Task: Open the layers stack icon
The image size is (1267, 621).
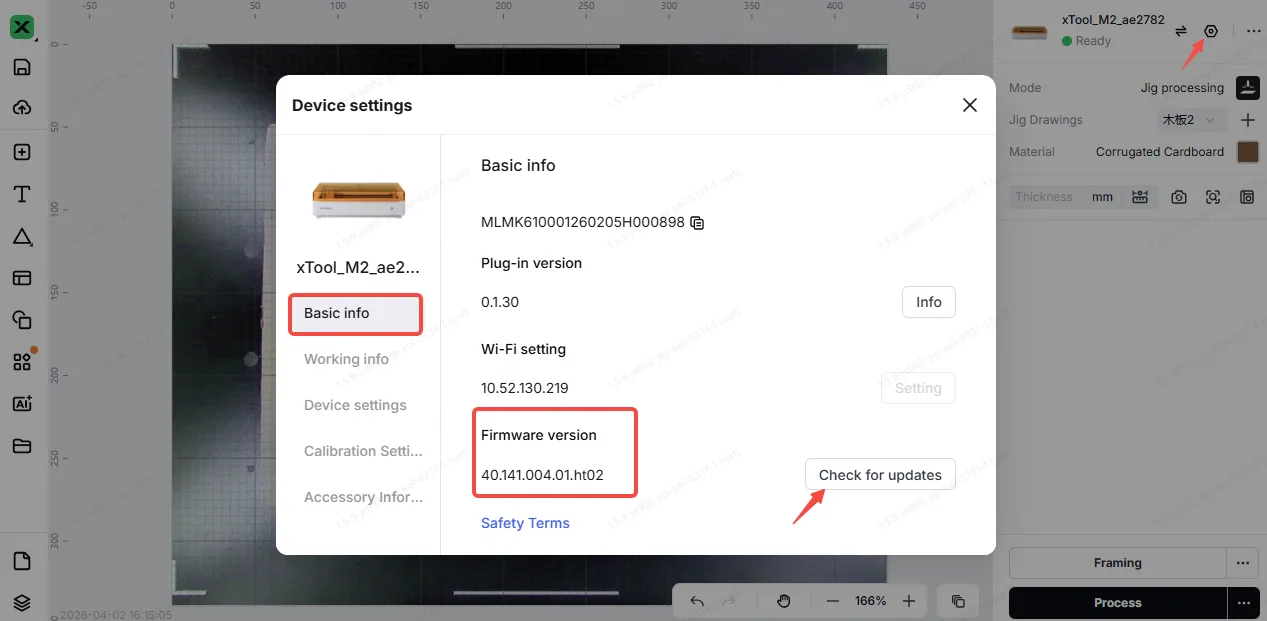Action: pyautogui.click(x=22, y=602)
